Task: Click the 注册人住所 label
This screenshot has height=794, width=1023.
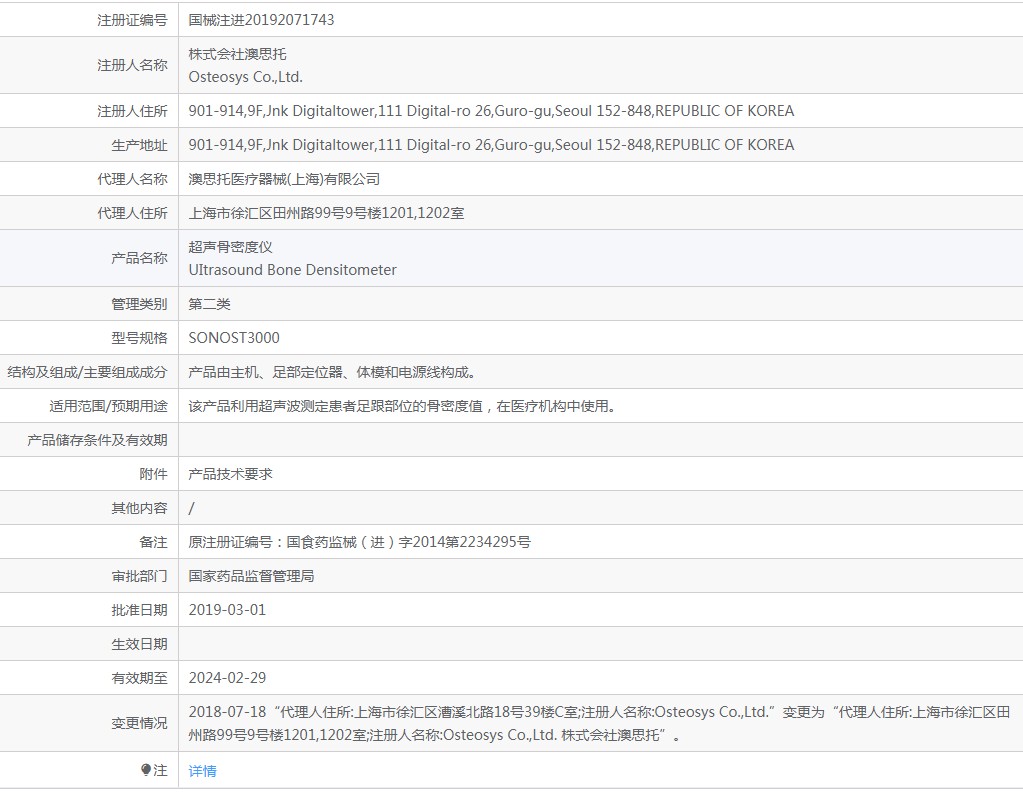Action: [x=132, y=111]
